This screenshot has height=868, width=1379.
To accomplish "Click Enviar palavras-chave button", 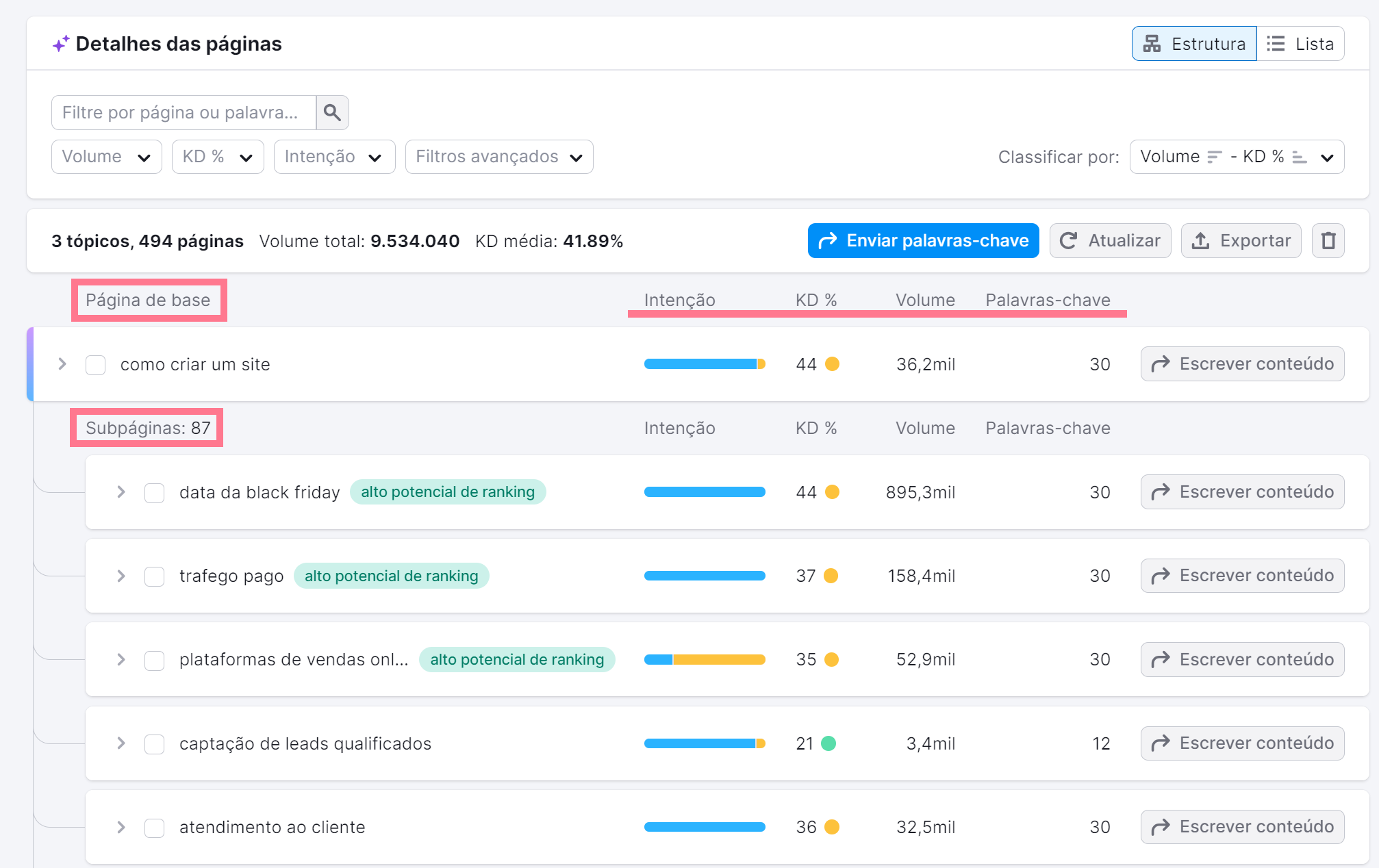I will click(x=923, y=241).
